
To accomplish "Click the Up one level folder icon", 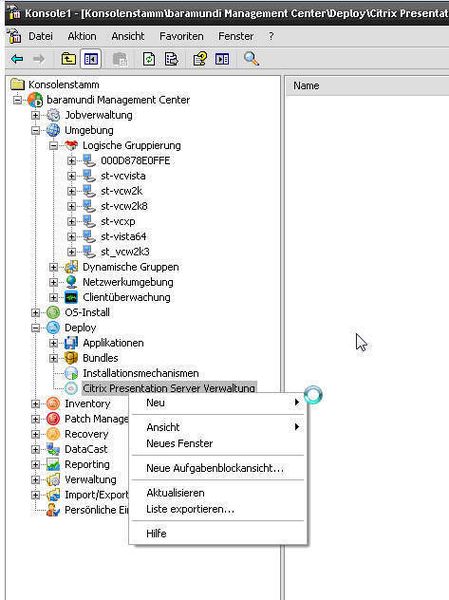I will [x=69, y=59].
